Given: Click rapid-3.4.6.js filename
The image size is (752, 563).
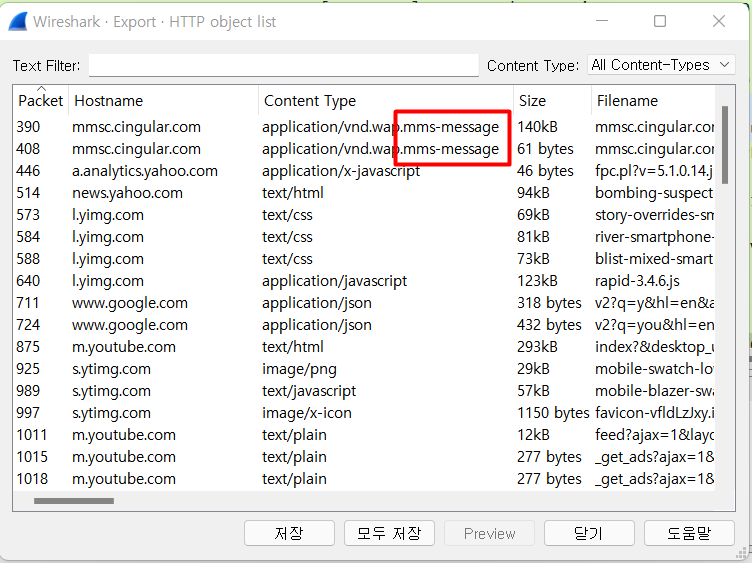Looking at the screenshot, I should click(637, 281).
